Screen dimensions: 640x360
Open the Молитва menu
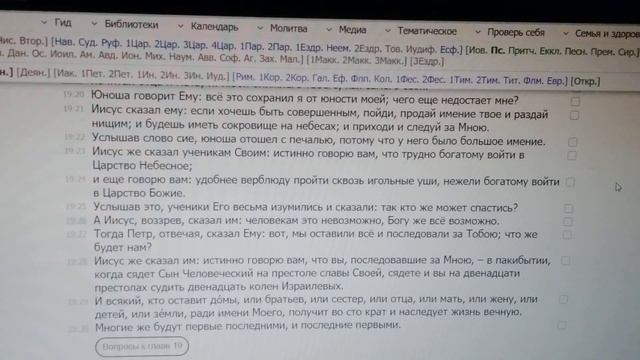pyautogui.click(x=288, y=29)
